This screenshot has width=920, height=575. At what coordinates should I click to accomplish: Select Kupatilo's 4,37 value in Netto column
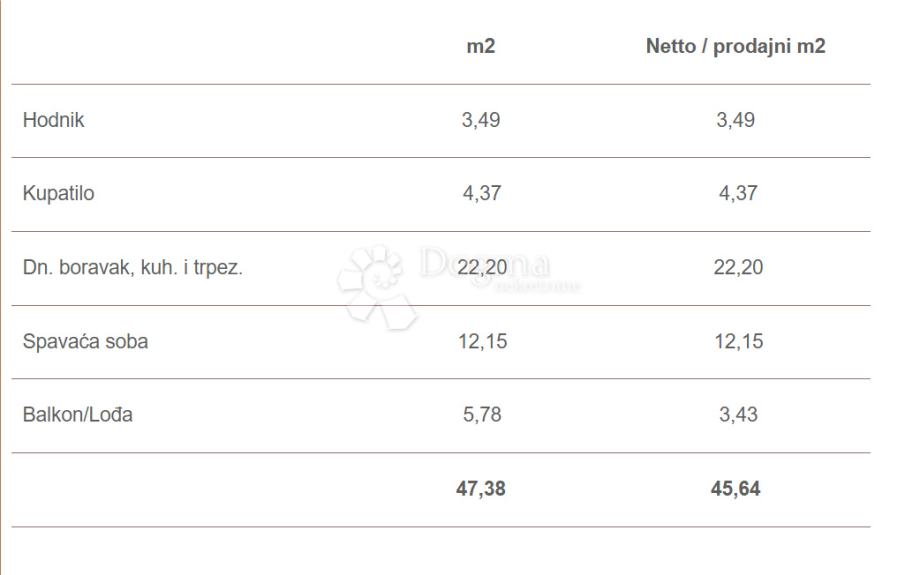pos(738,194)
